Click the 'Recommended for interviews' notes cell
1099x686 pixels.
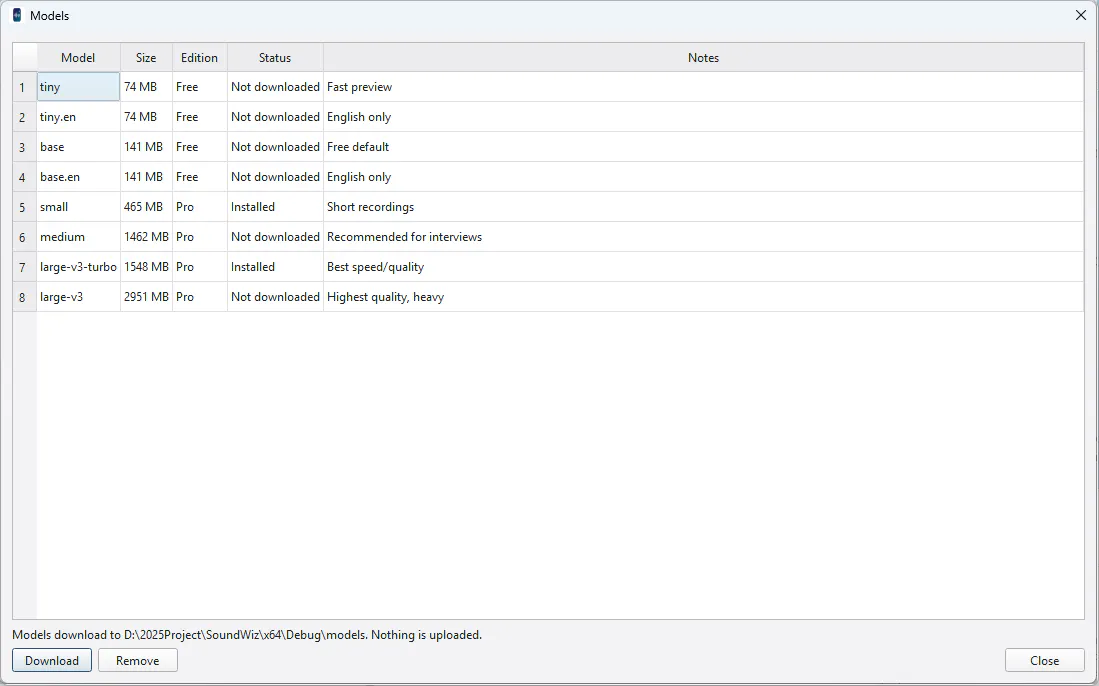704,237
